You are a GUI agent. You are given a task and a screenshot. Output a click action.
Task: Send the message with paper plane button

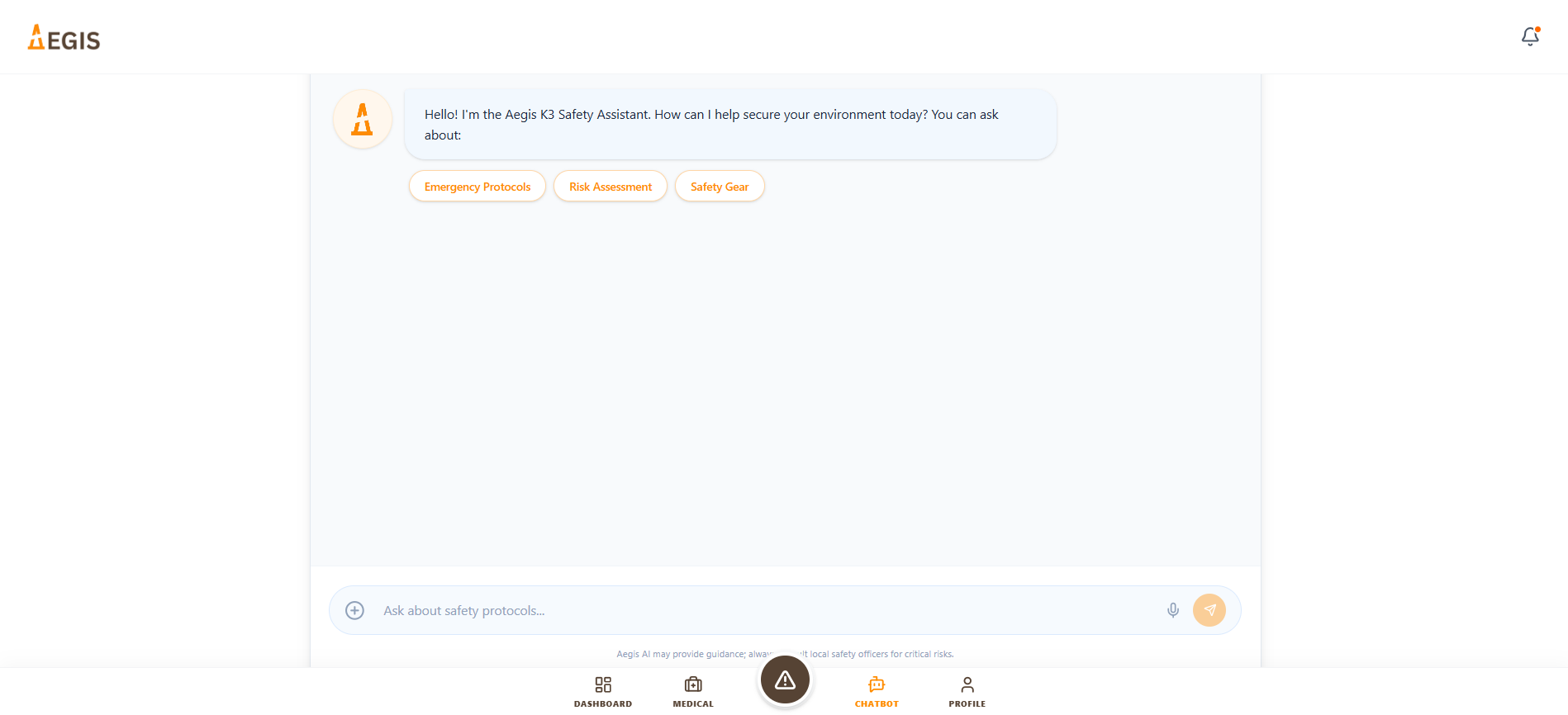(1209, 610)
